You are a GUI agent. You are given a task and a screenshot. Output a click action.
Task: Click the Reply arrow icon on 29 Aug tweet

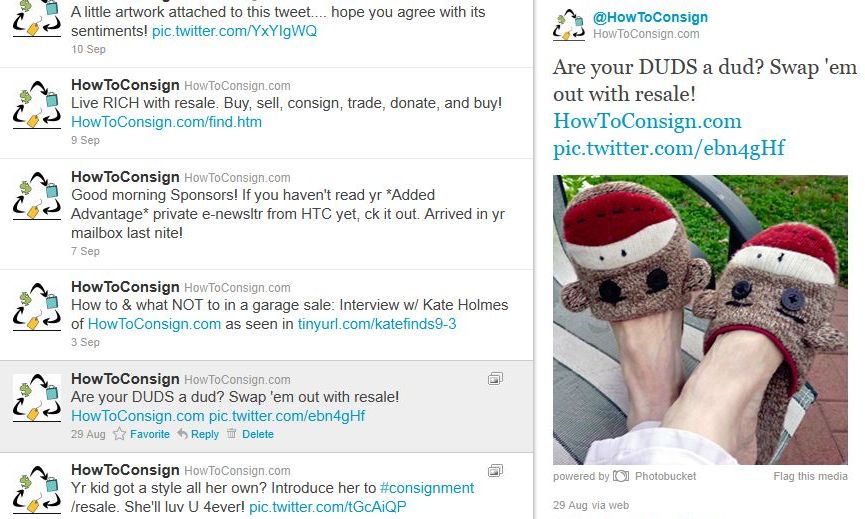[183, 434]
